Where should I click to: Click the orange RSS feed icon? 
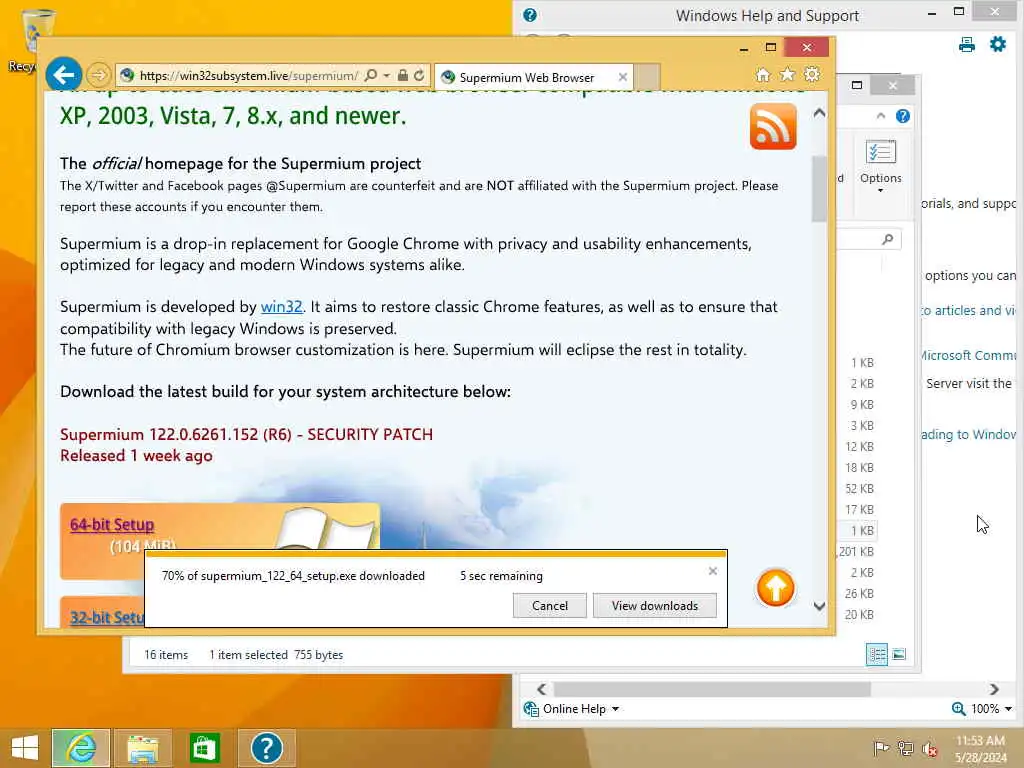773,127
